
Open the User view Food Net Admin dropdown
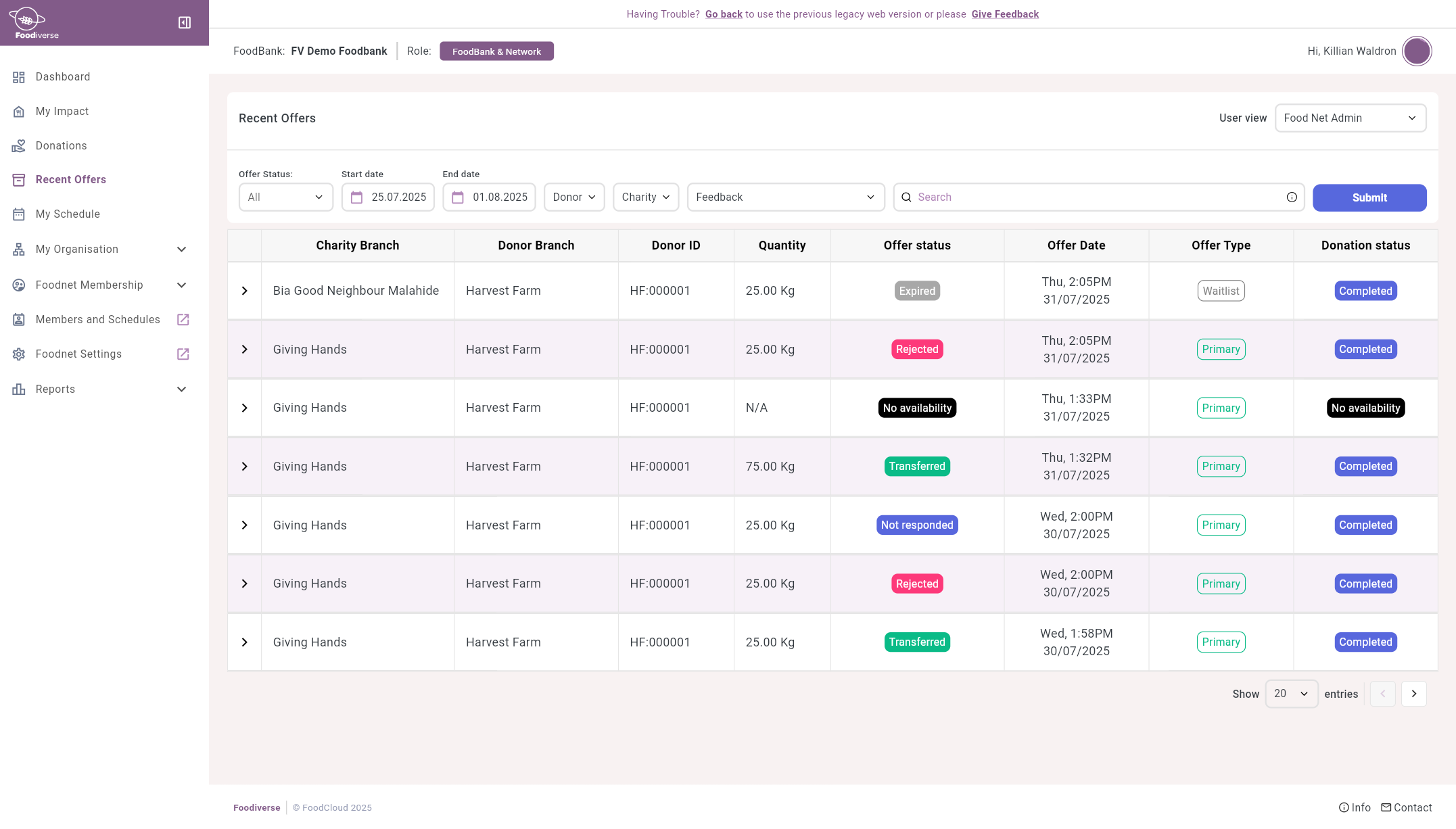coord(1350,118)
